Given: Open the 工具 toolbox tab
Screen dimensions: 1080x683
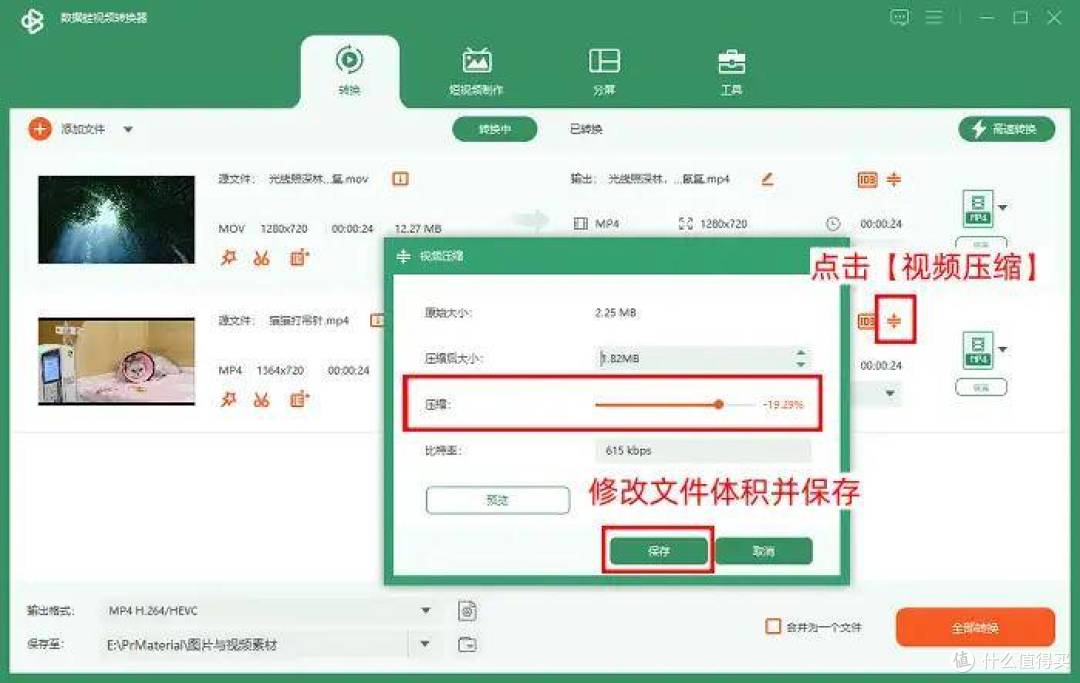Looking at the screenshot, I should (x=731, y=70).
